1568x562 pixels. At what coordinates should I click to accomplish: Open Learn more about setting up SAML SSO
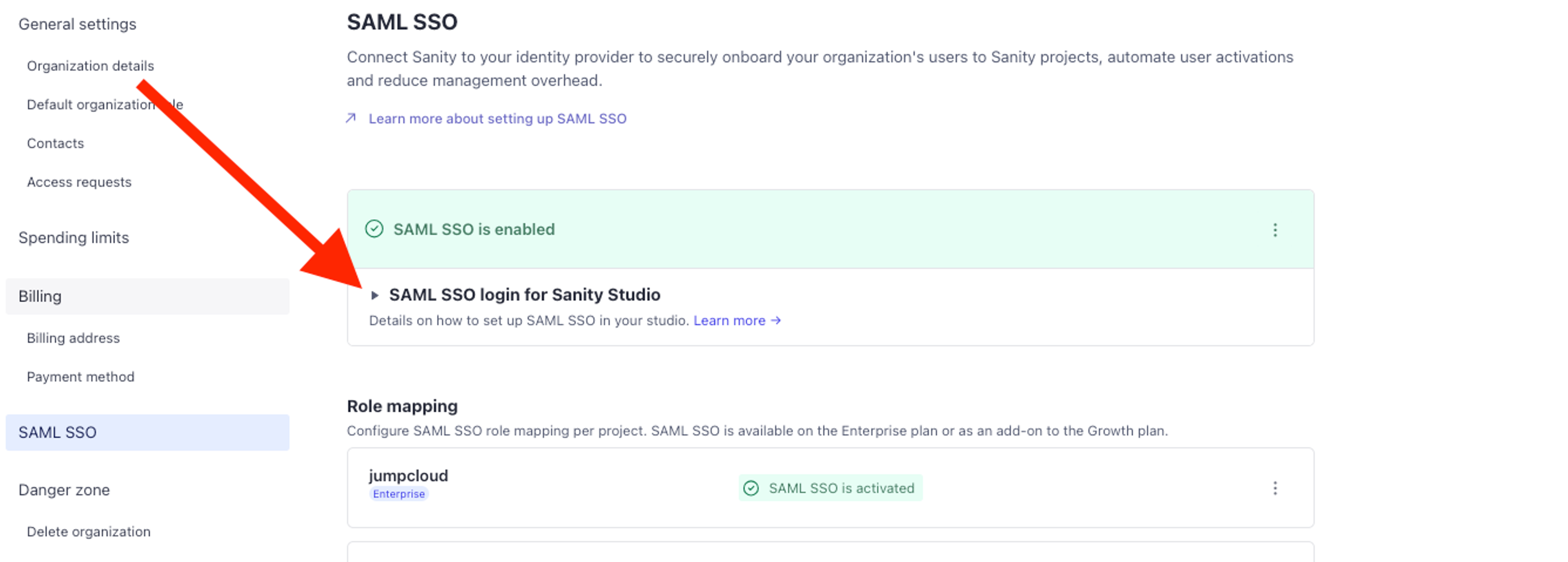click(497, 119)
